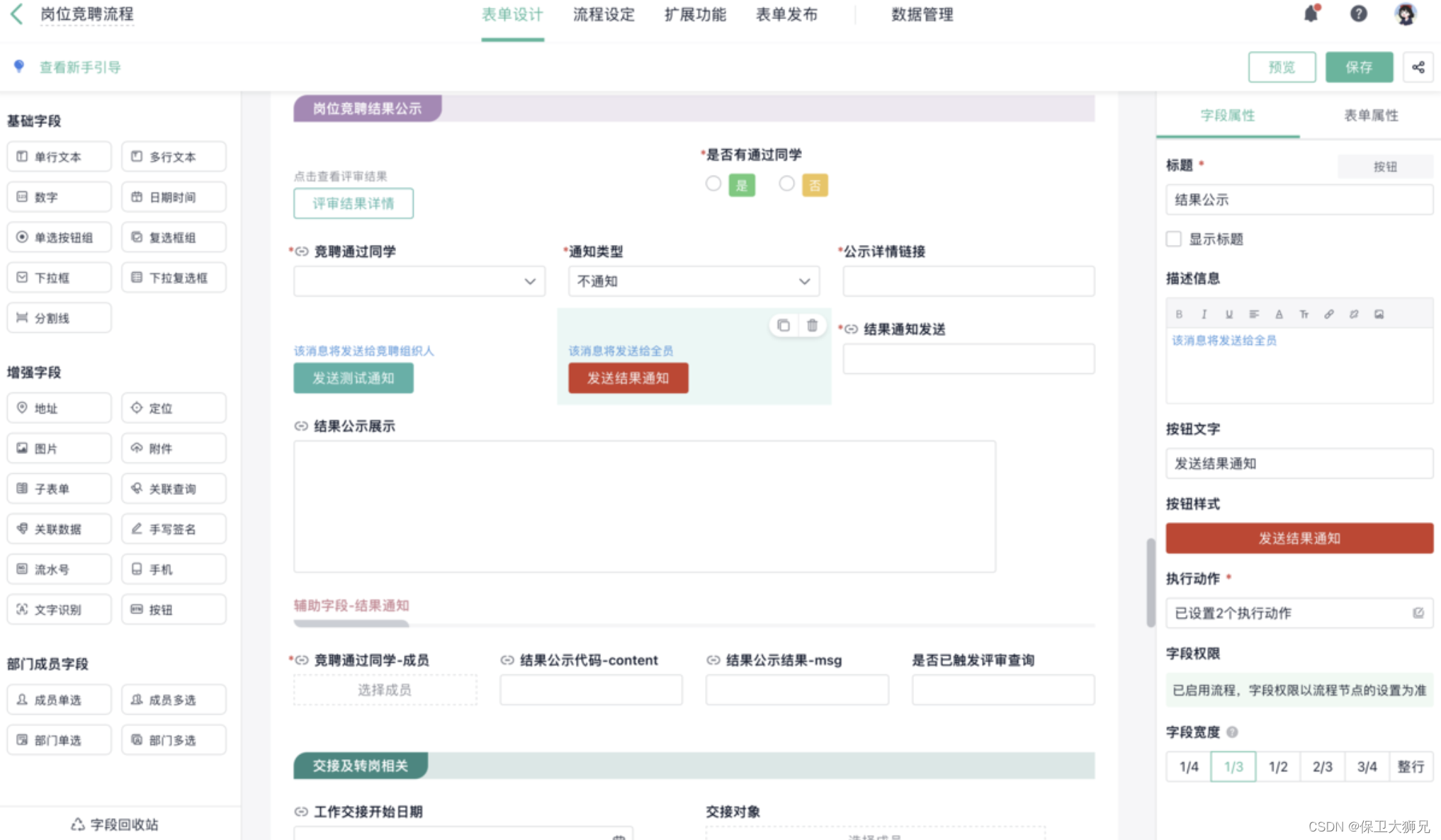This screenshot has width=1441, height=840.
Task: Click the help question mark icon
Action: tap(1358, 14)
